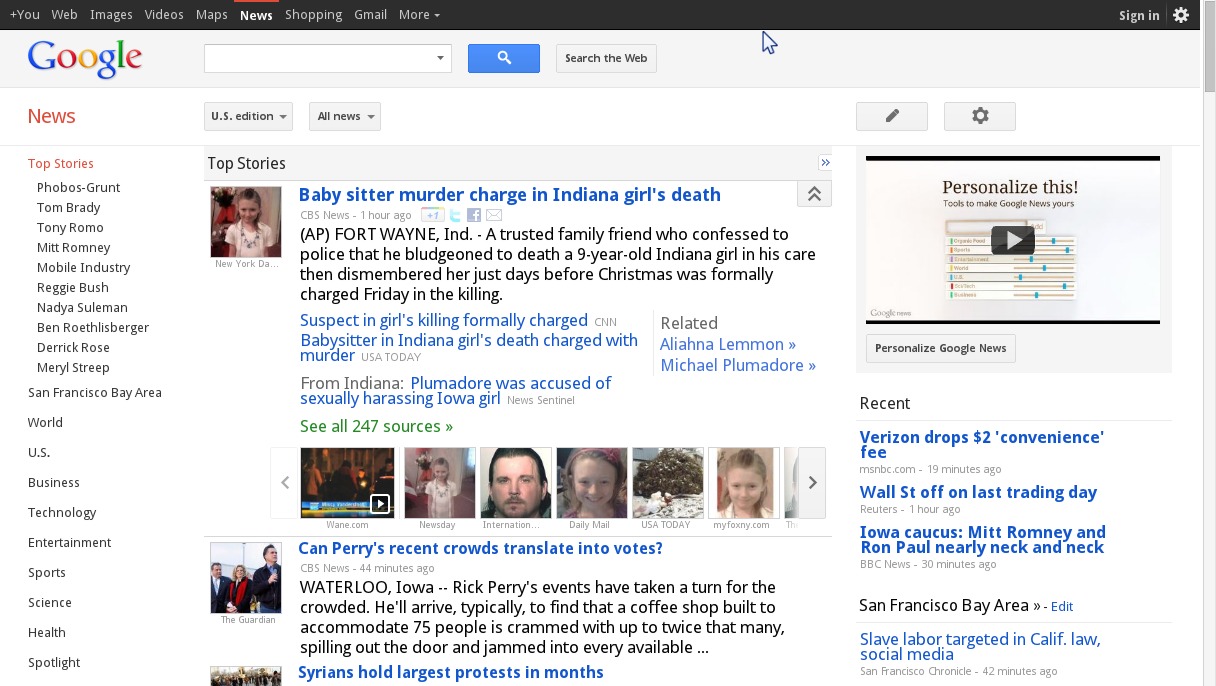This screenshot has width=1216, height=686.
Task: Open Health section in sidebar
Action: point(47,633)
